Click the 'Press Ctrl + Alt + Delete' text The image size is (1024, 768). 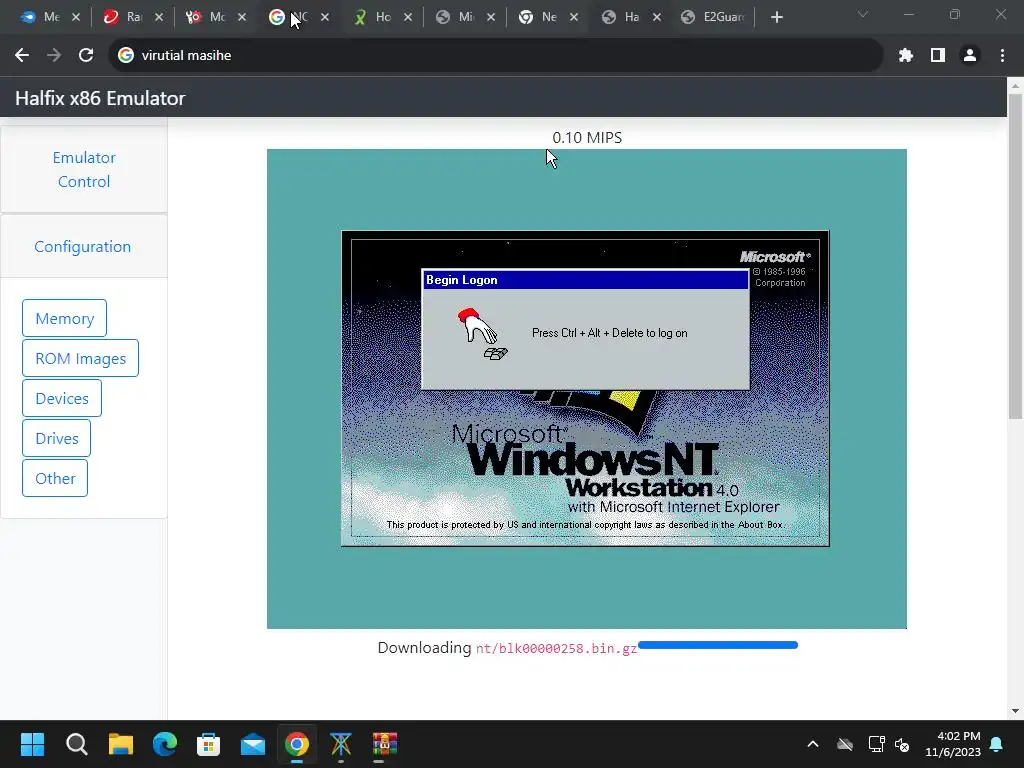pos(609,333)
